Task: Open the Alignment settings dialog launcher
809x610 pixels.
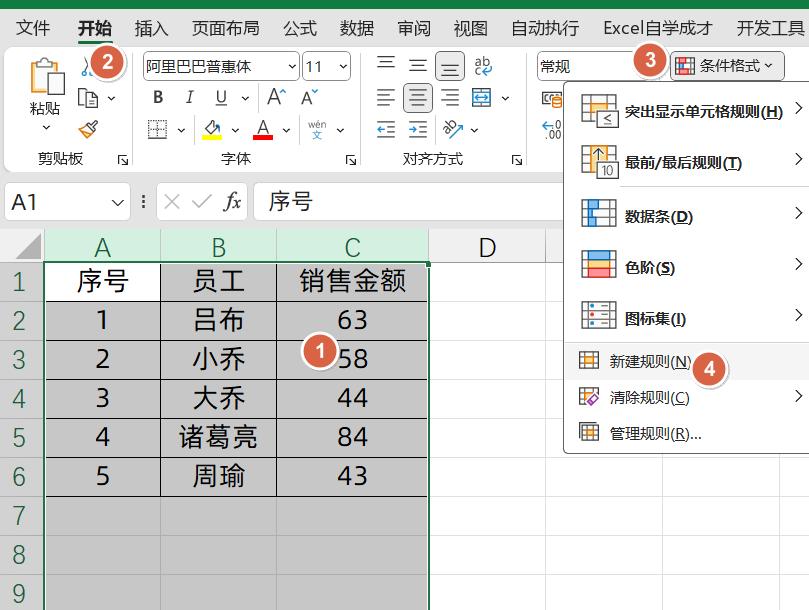Action: pyautogui.click(x=516, y=160)
